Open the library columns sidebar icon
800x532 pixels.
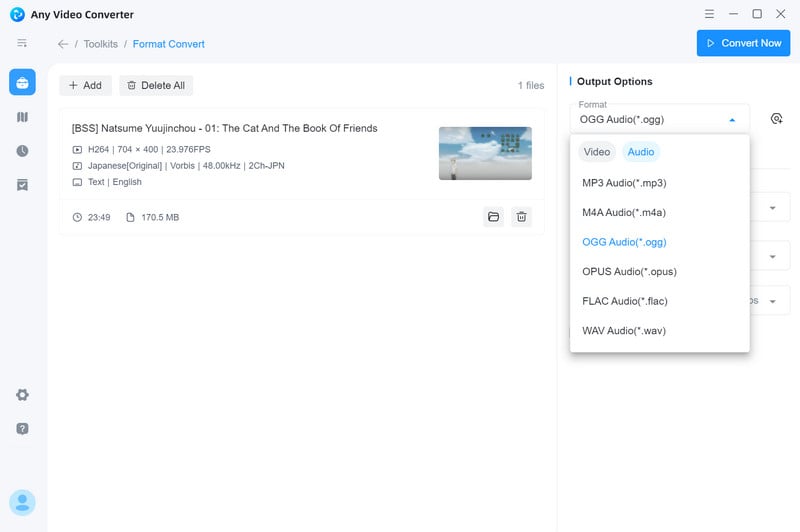22,117
